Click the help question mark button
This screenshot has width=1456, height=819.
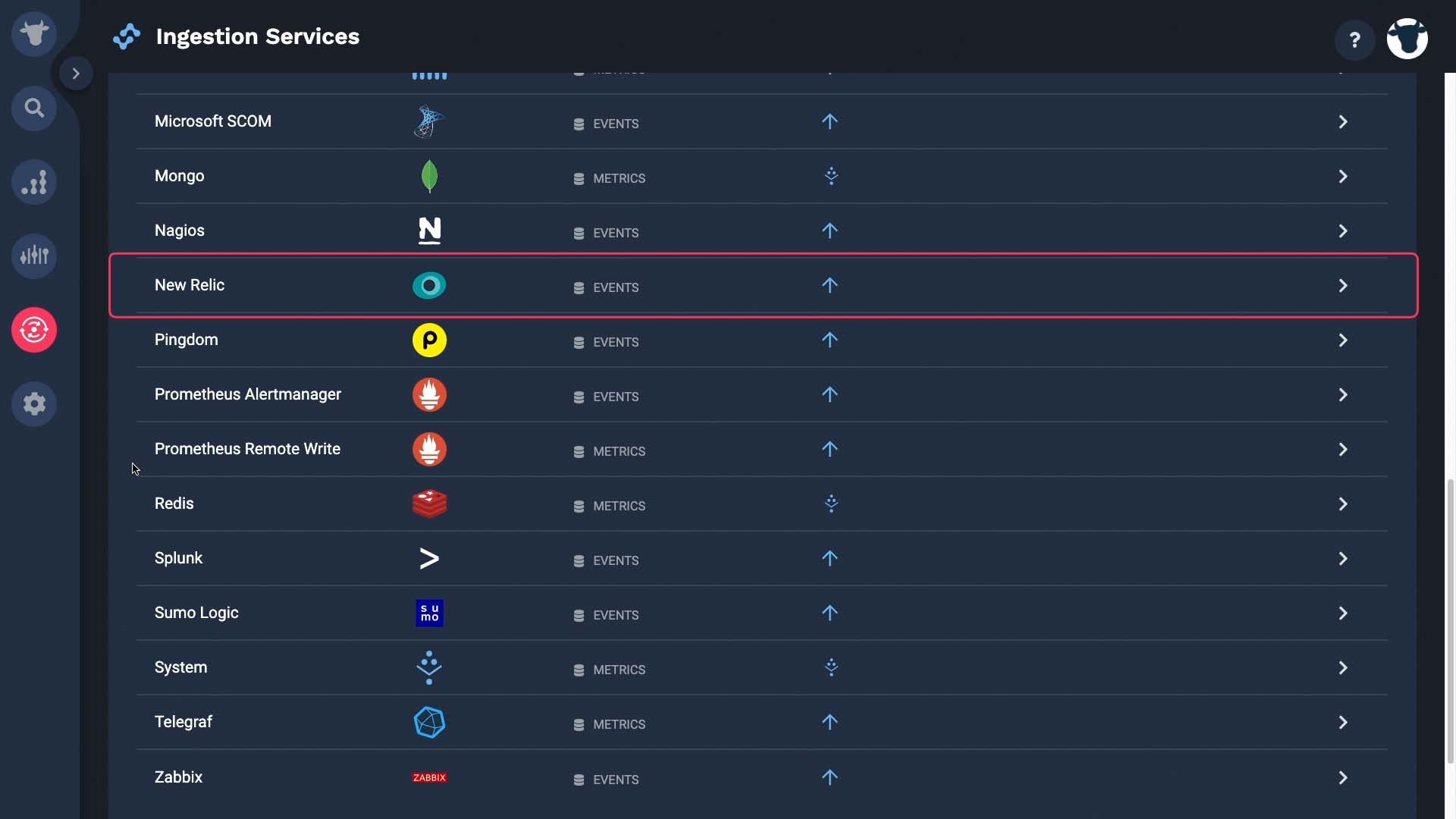(1354, 39)
